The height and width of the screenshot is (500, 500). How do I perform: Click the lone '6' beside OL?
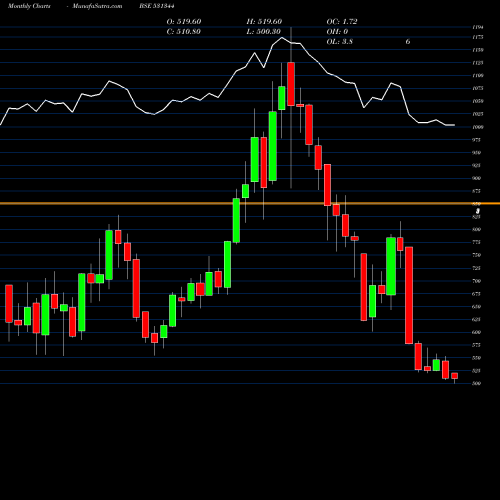point(408,42)
